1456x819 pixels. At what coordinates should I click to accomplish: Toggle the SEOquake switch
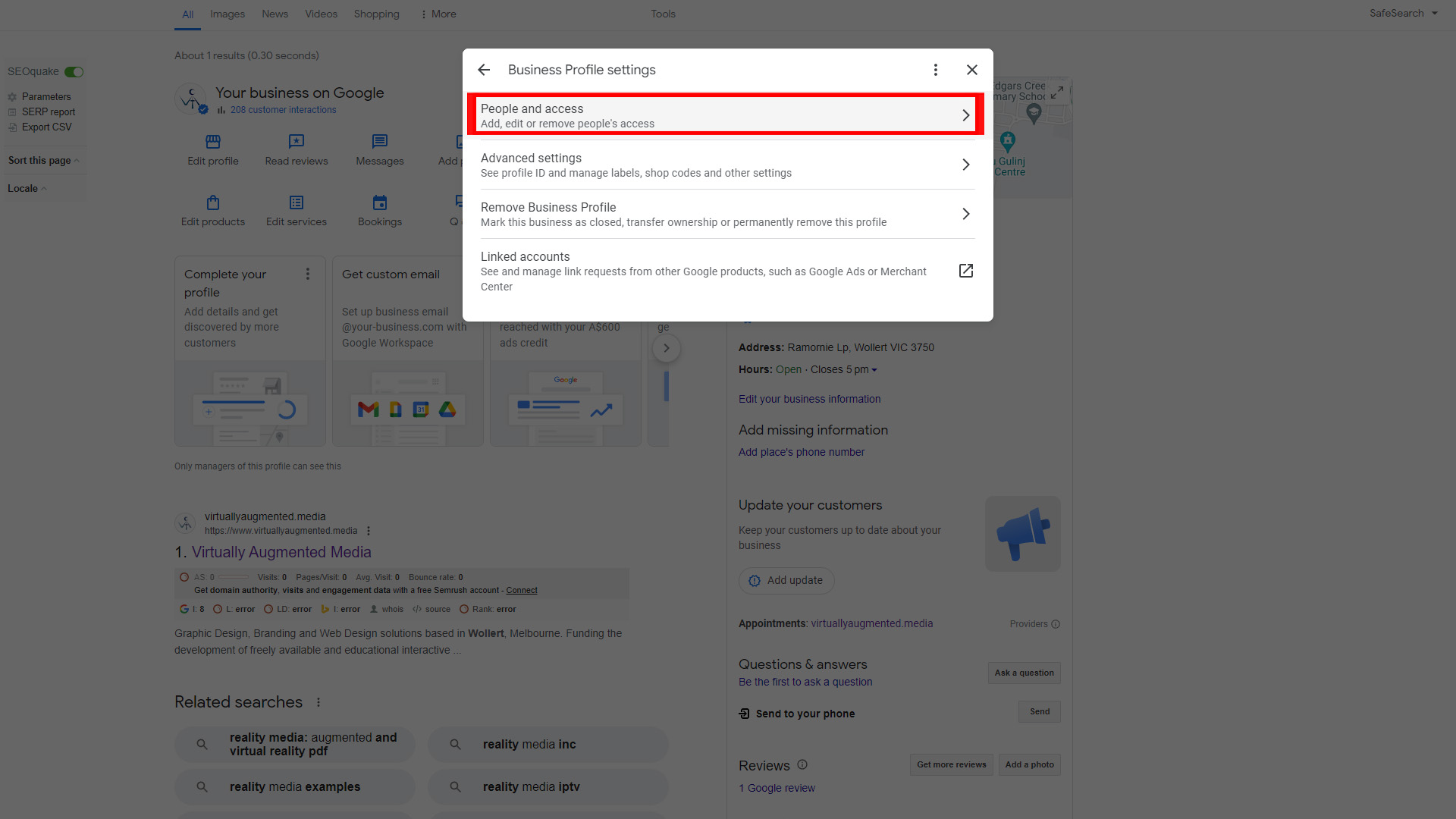coord(74,72)
